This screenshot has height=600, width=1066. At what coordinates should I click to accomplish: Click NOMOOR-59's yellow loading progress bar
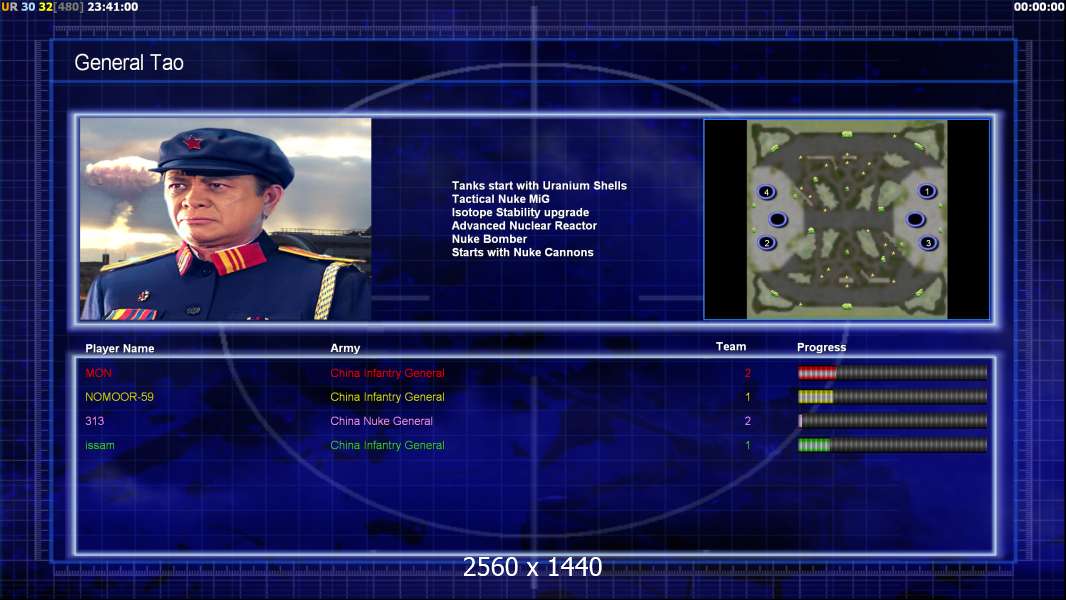click(892, 396)
